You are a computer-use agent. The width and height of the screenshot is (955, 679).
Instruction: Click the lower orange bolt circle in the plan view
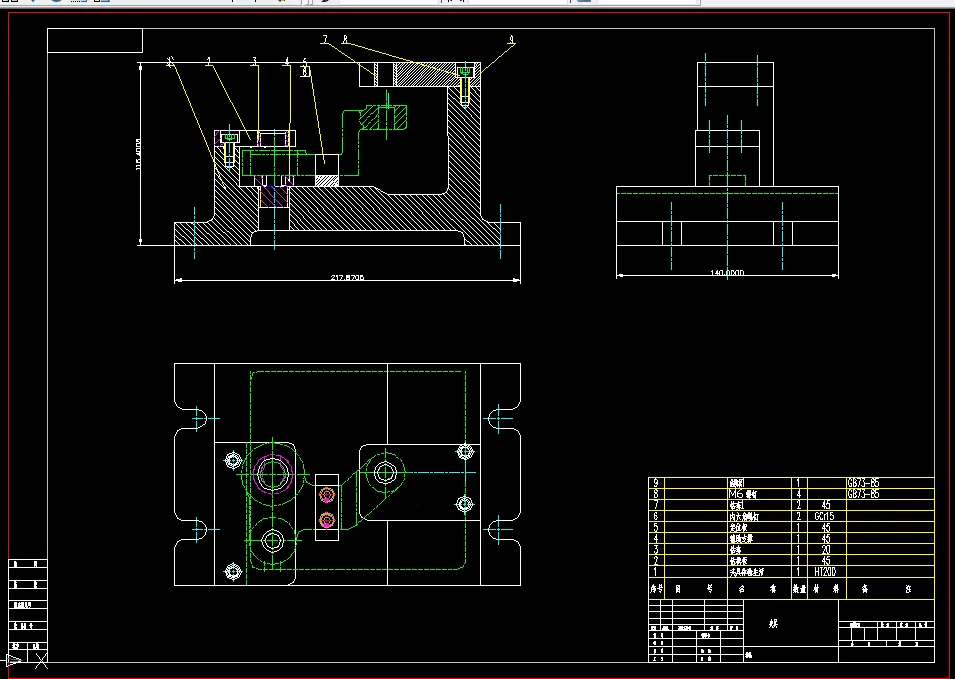pos(327,520)
